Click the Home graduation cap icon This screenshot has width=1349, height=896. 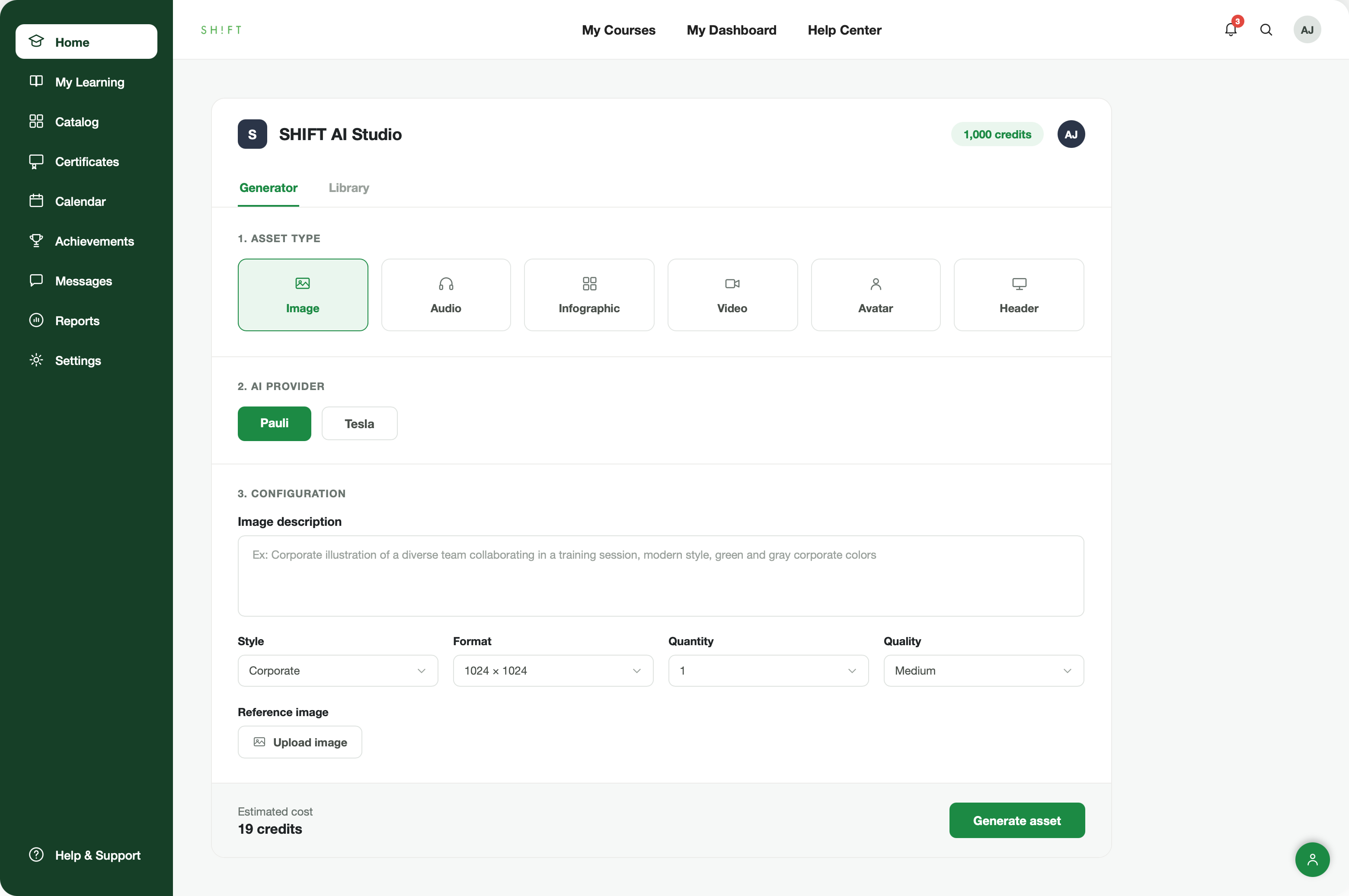point(36,41)
